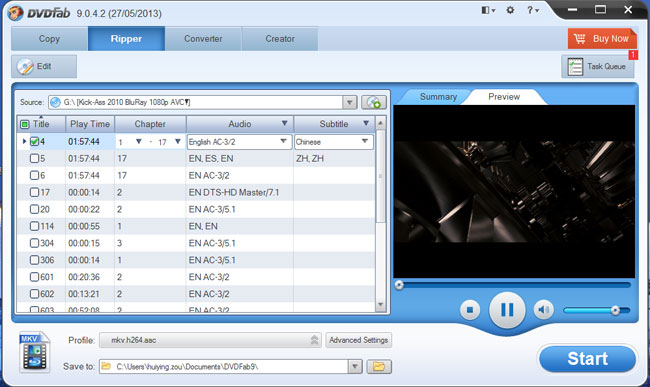Click the add source disc icon
The width and height of the screenshot is (650, 387).
pos(374,102)
